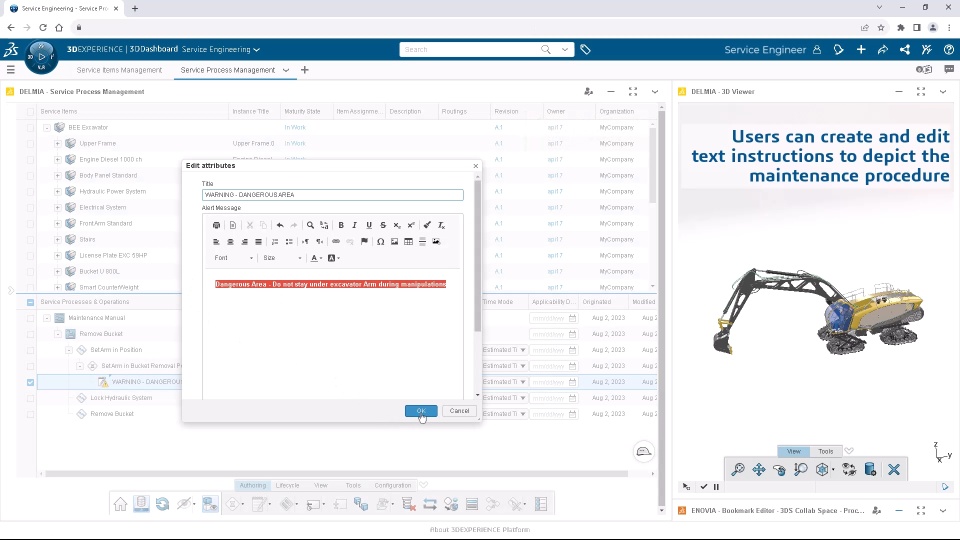Click the 3D compass play button
The image size is (960, 540).
pos(41,57)
